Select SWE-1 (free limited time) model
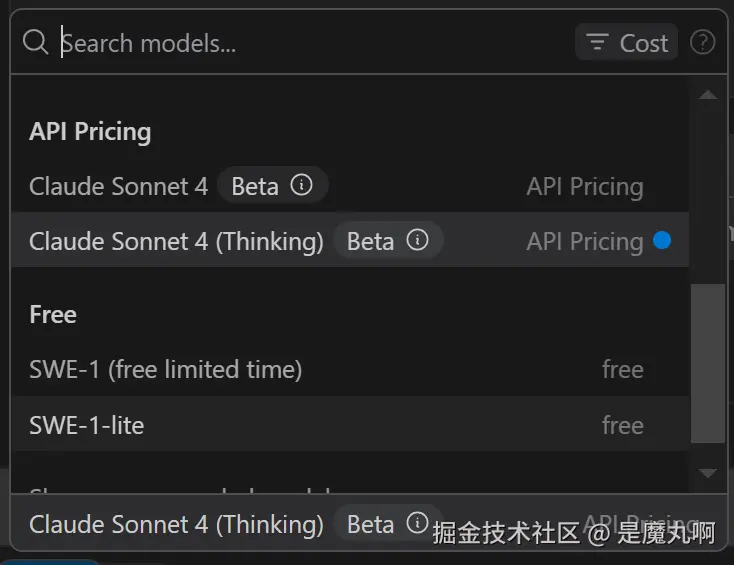 [x=166, y=369]
